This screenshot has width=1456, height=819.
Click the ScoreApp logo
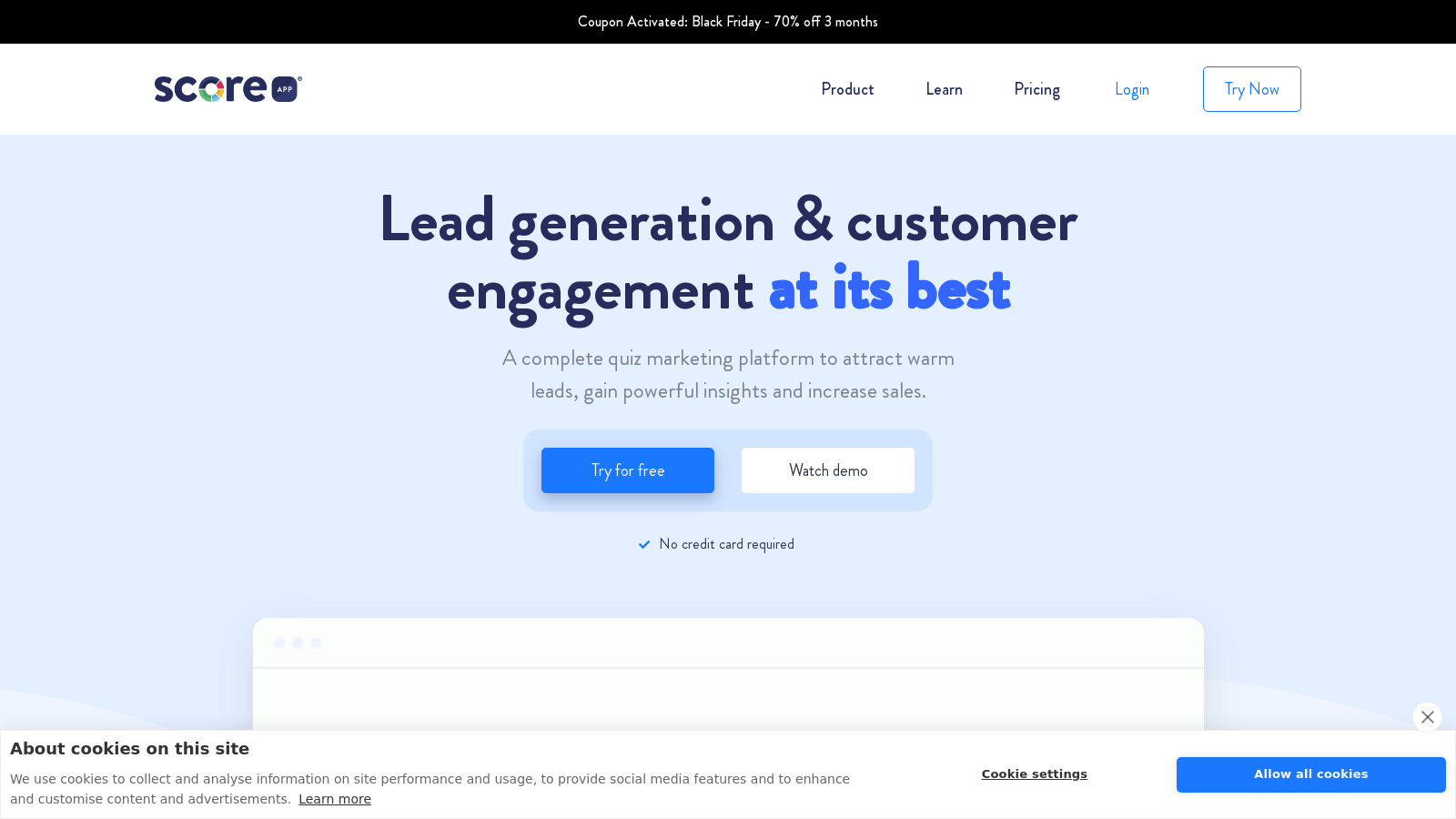point(227,88)
